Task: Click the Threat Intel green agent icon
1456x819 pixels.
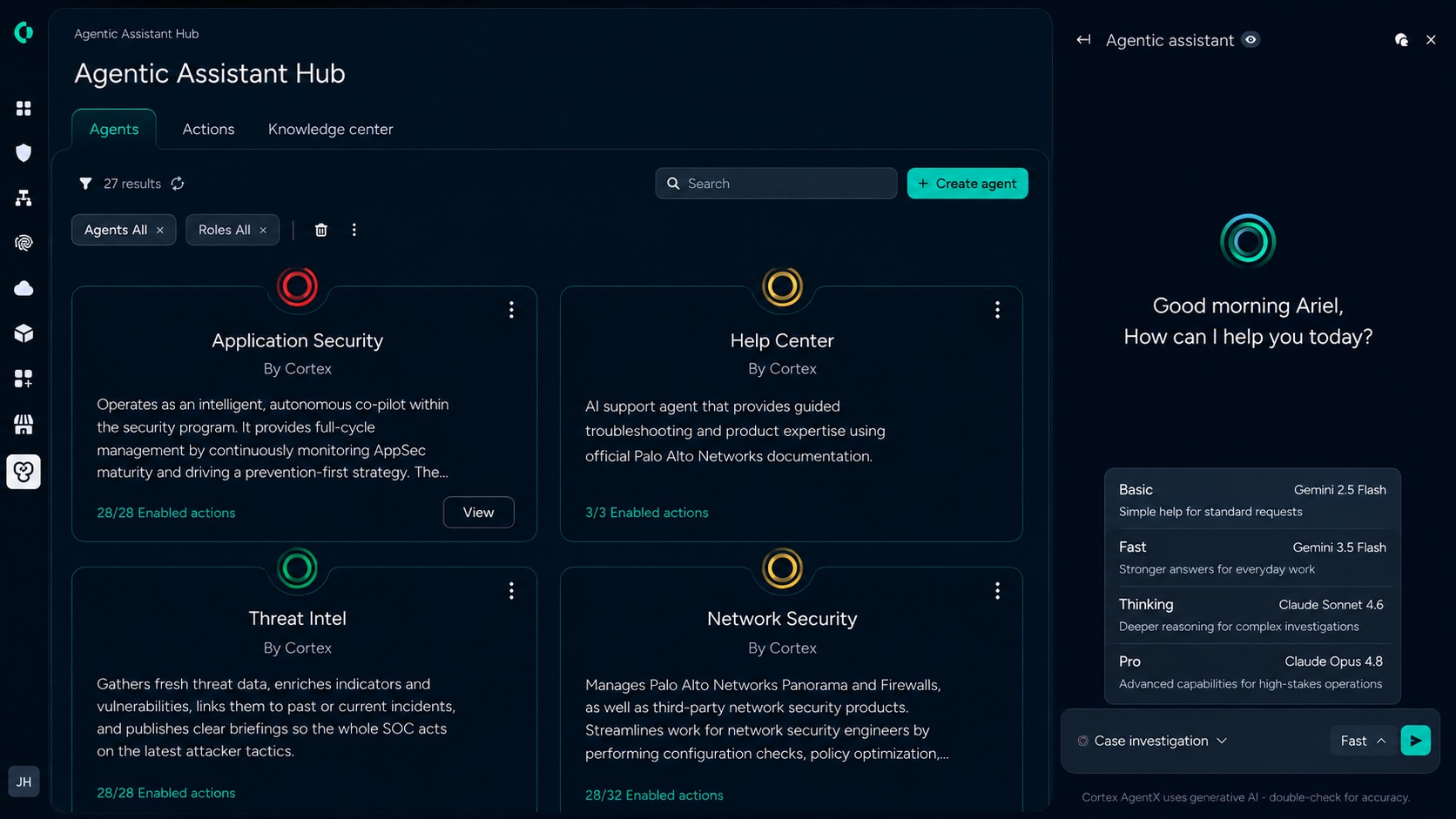Action: tap(297, 568)
